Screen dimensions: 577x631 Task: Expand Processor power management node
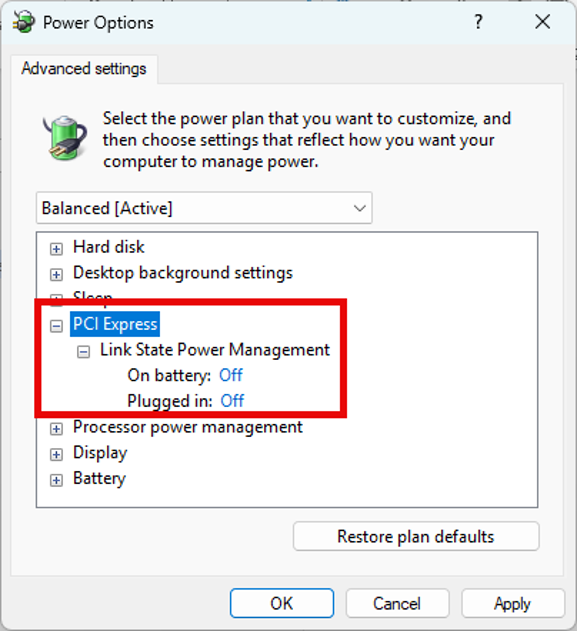tap(56, 429)
